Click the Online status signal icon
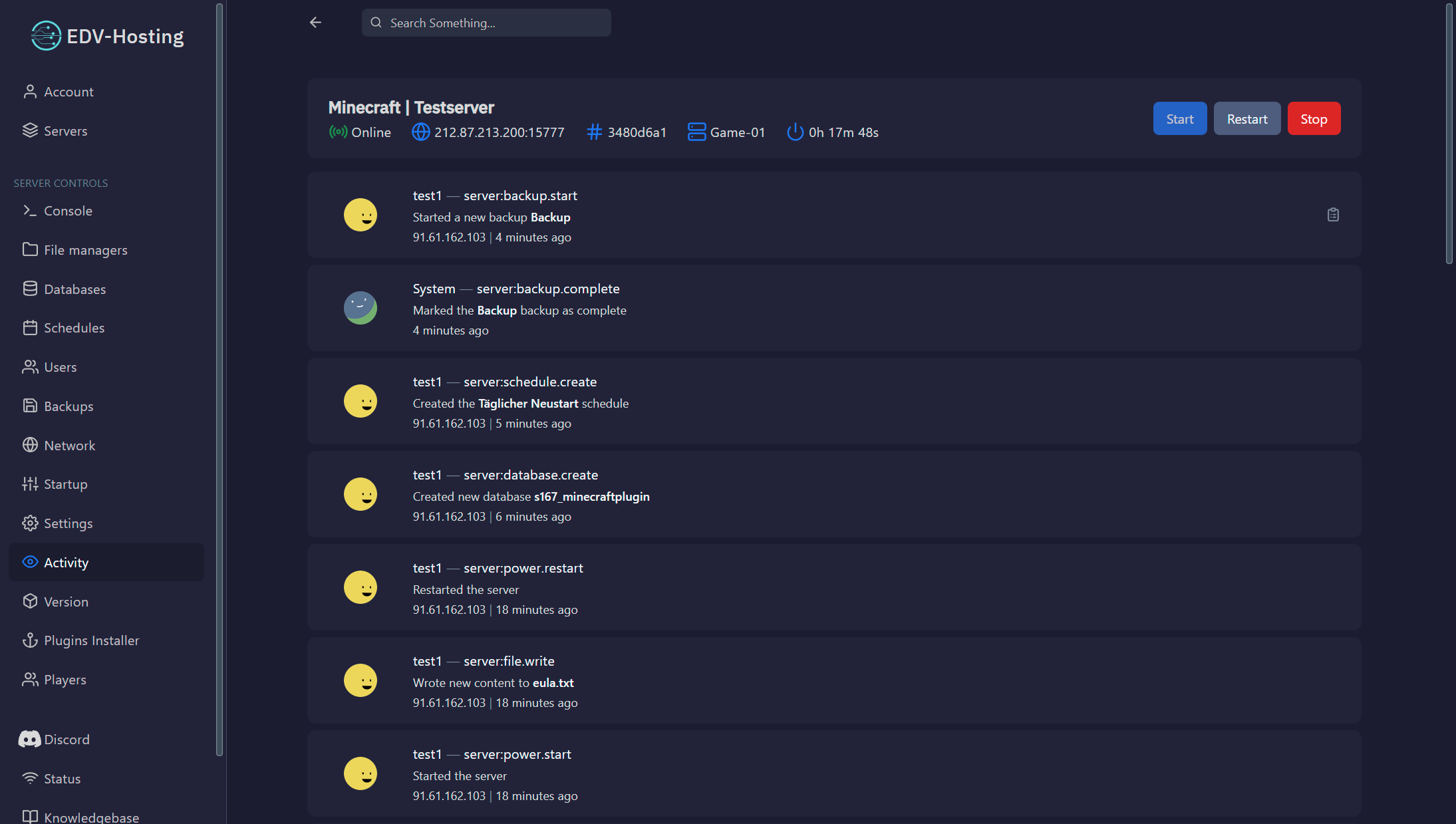 point(338,132)
